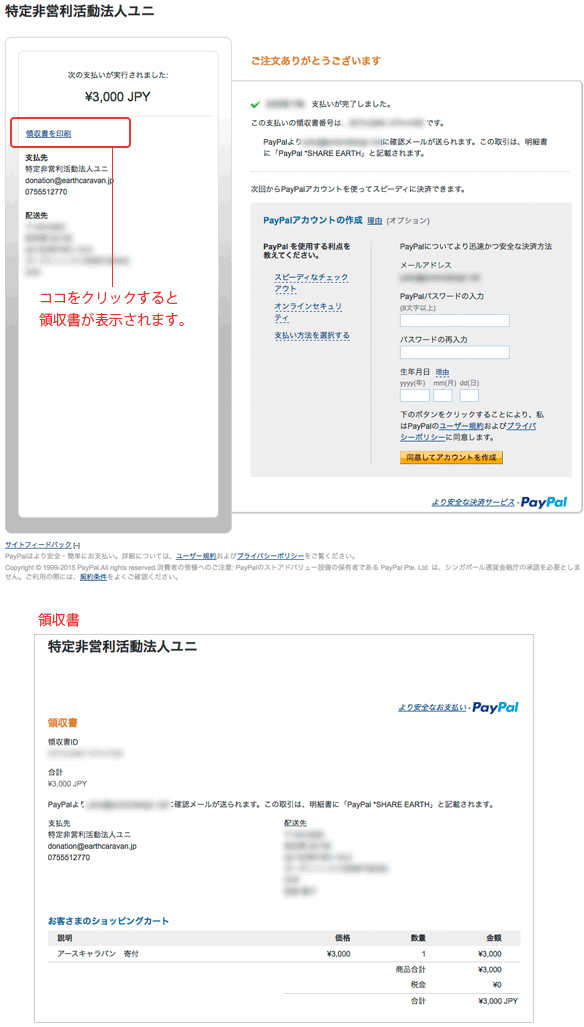The width and height of the screenshot is (584, 1027).
Task: Click the 同意してアカウントを作成 button
Action: (451, 457)
